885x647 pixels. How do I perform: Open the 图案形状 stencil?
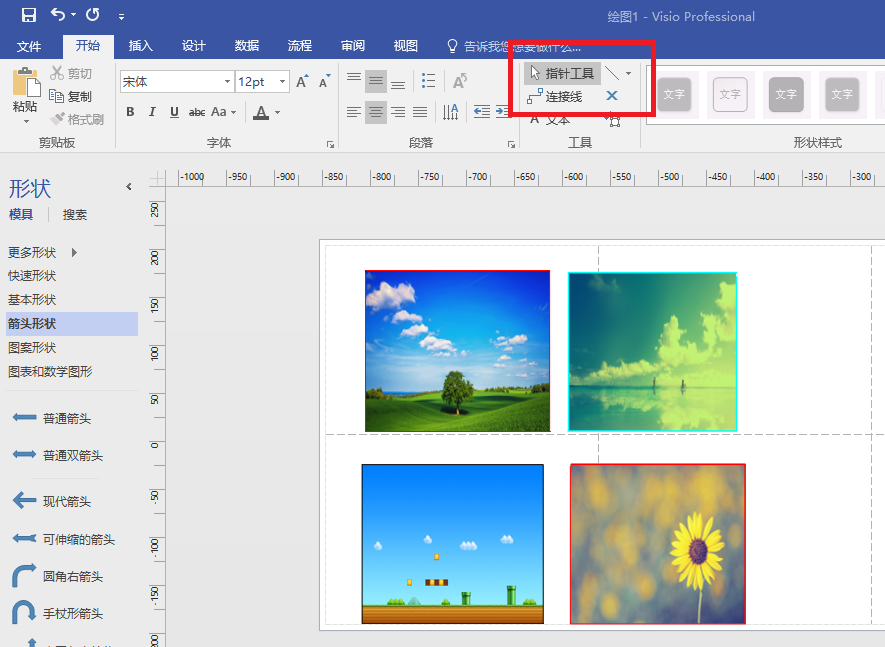tap(32, 347)
